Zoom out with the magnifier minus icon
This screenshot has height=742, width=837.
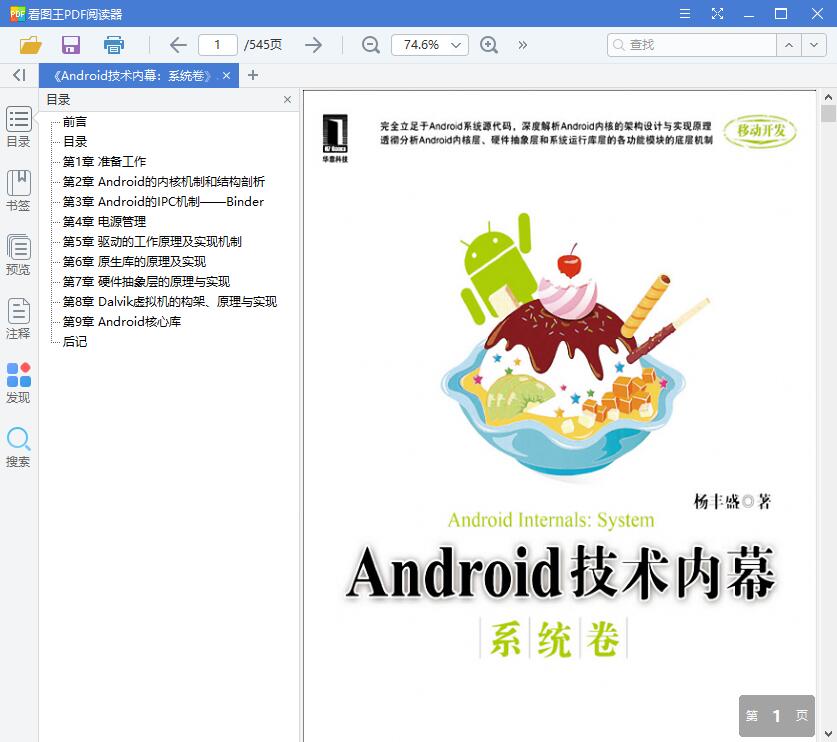pos(369,45)
